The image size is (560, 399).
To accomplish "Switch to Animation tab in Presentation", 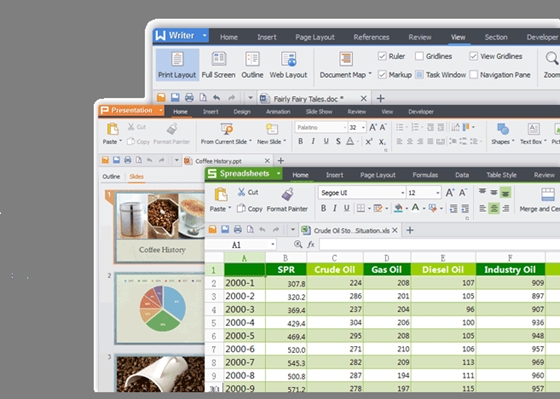I will [278, 111].
